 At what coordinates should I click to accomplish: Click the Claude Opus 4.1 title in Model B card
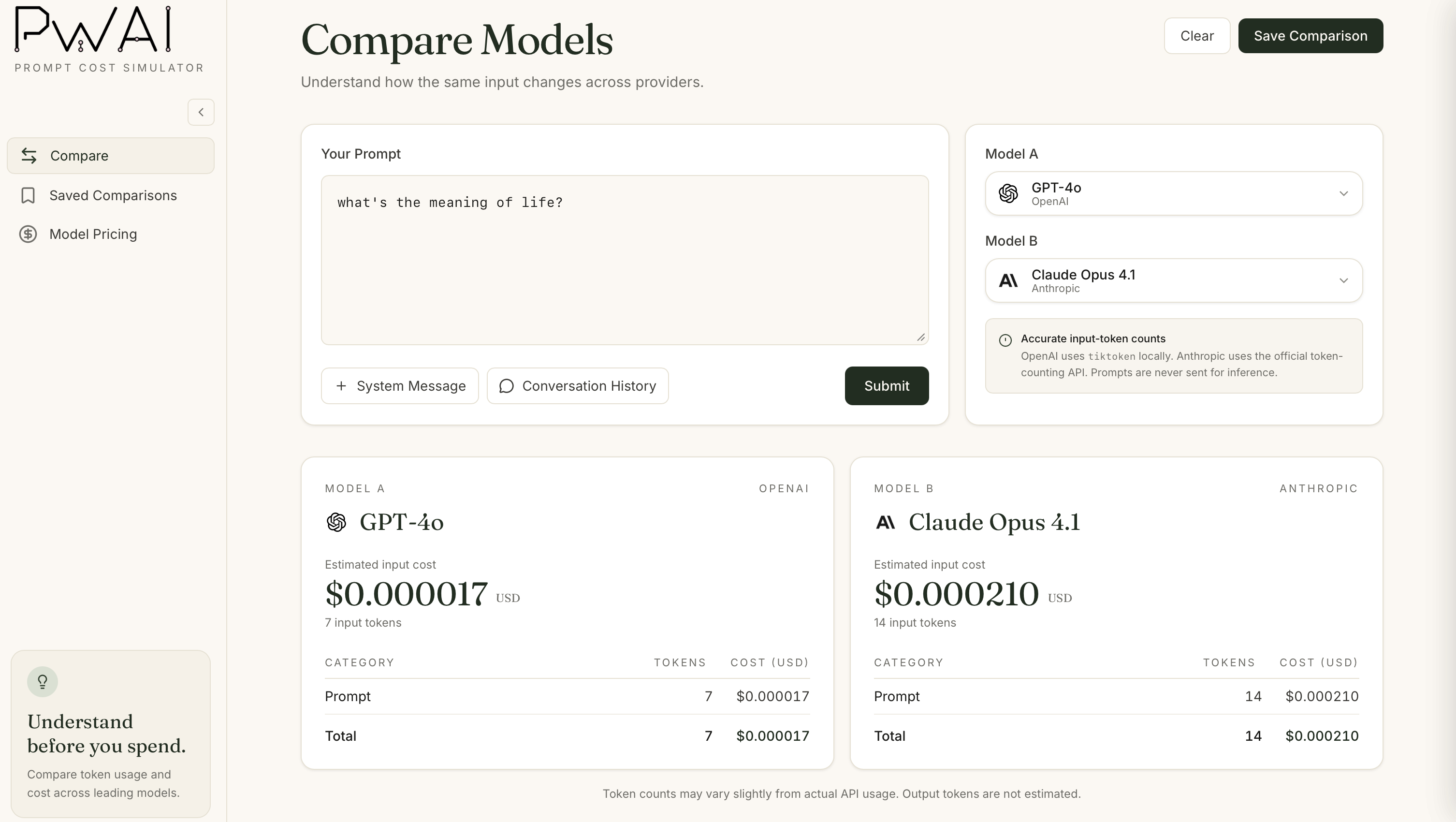(x=994, y=522)
